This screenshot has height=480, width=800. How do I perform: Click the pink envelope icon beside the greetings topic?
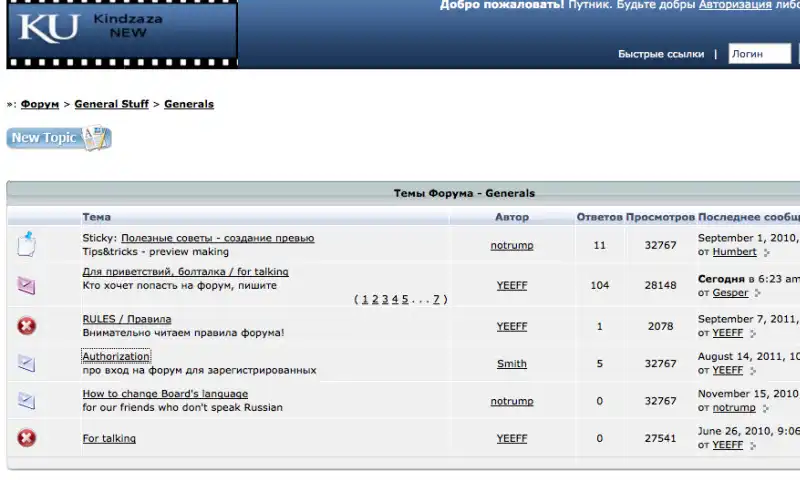point(27,285)
